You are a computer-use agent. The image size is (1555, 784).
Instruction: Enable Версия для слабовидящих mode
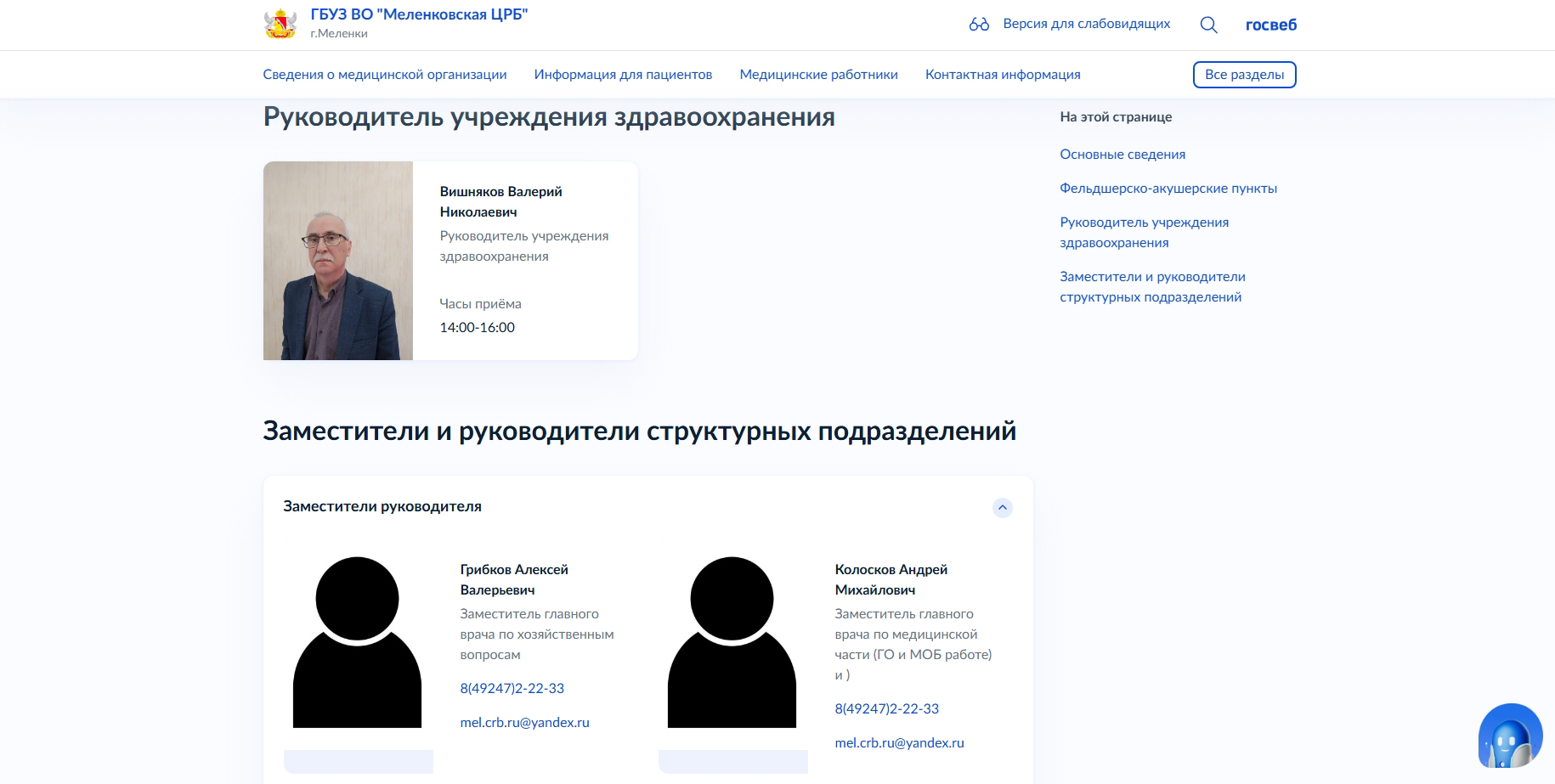pyautogui.click(x=1086, y=24)
